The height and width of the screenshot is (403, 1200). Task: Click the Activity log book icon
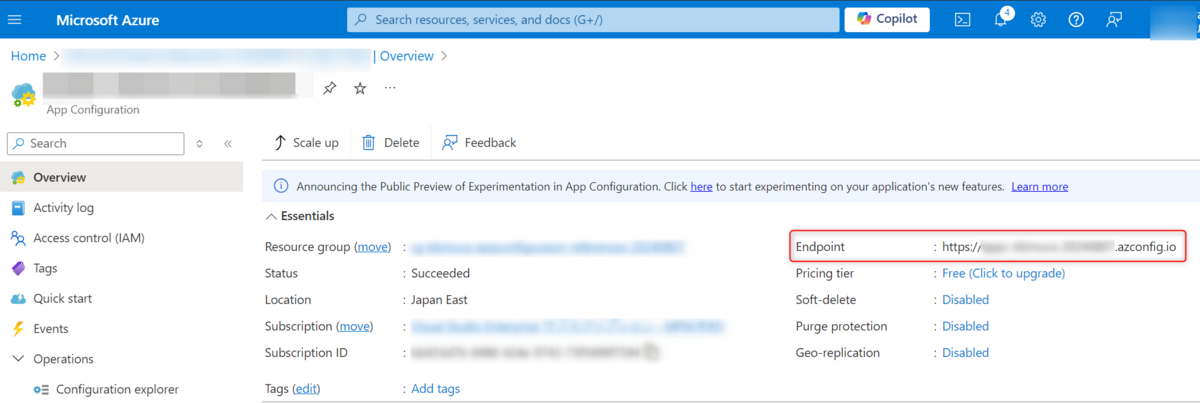pyautogui.click(x=18, y=208)
